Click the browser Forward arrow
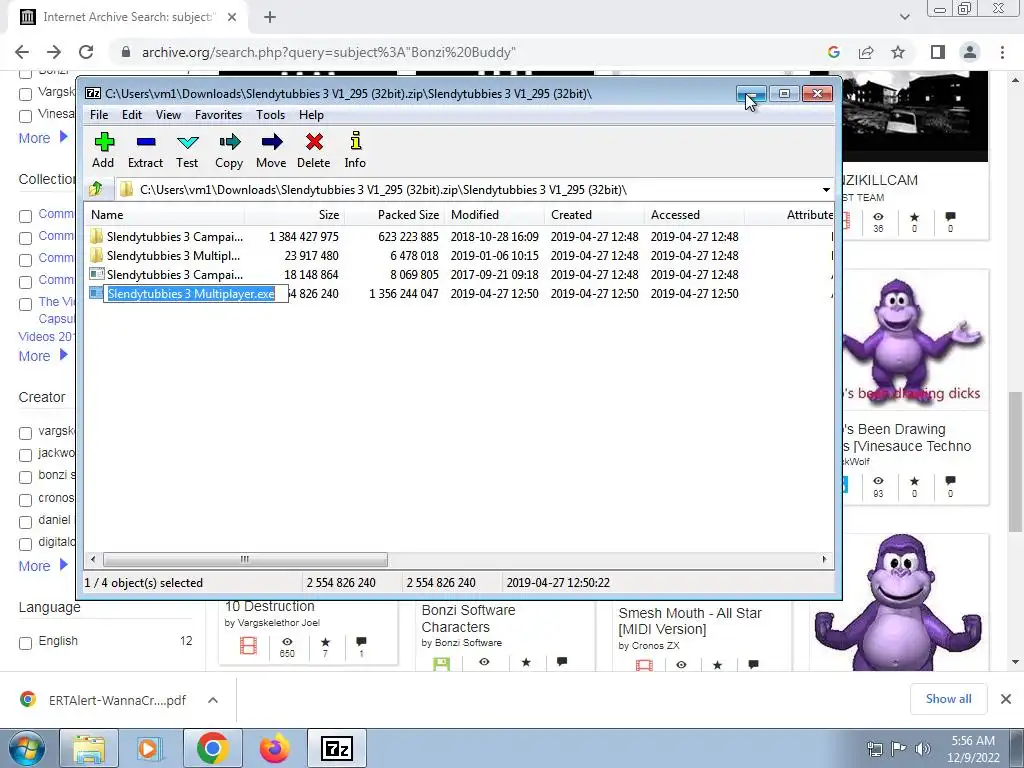This screenshot has height=768, width=1024. [54, 52]
